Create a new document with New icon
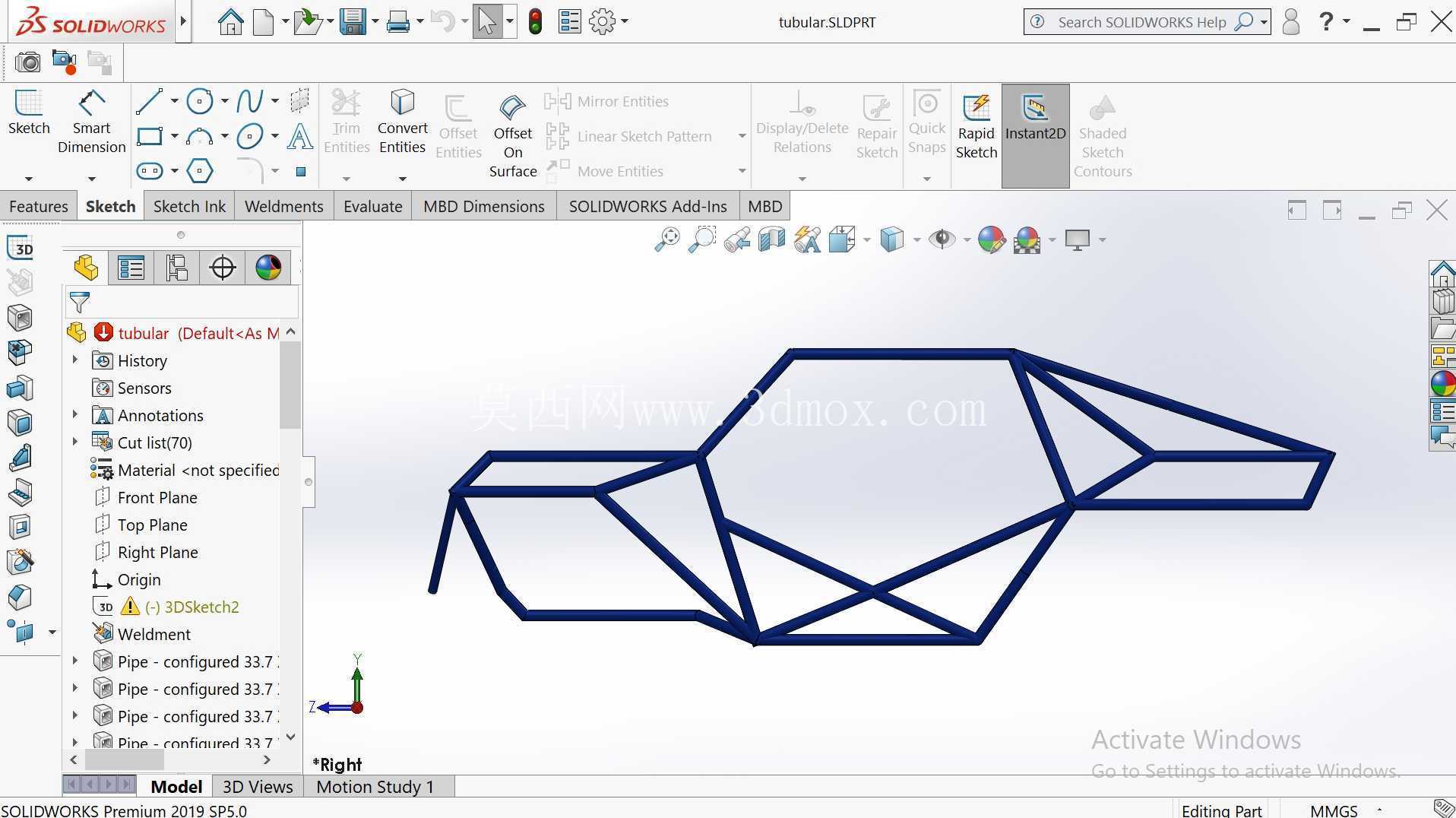The height and width of the screenshot is (818, 1456). (x=263, y=21)
